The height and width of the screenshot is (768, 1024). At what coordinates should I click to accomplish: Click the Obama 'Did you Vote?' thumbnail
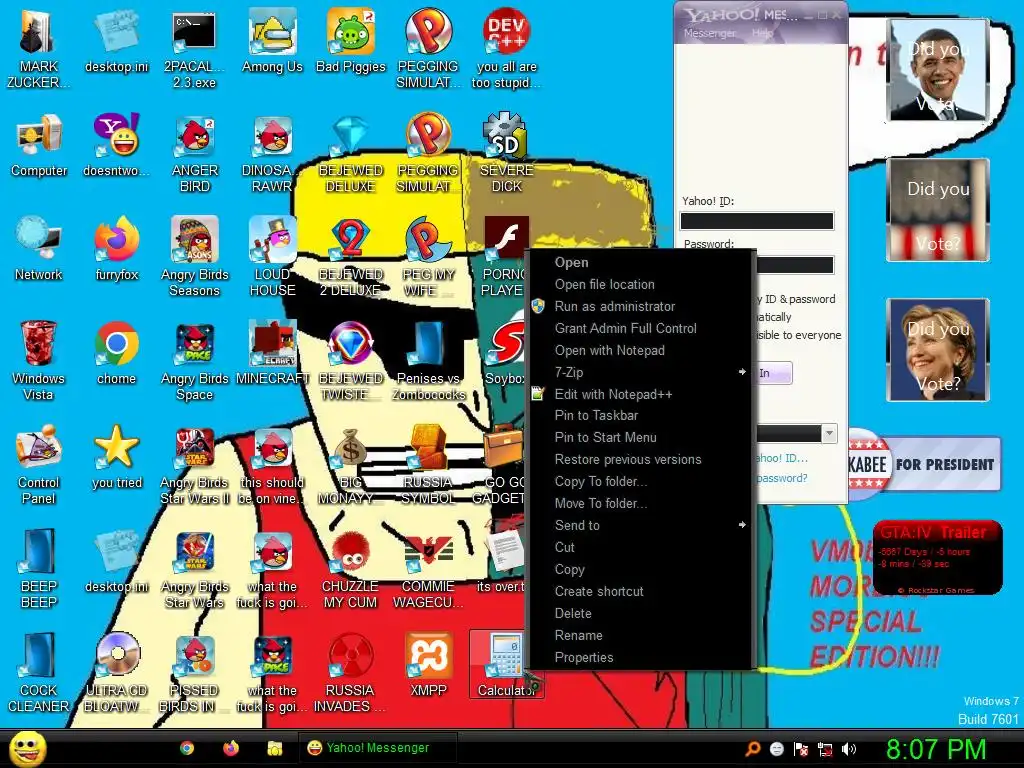tap(938, 70)
